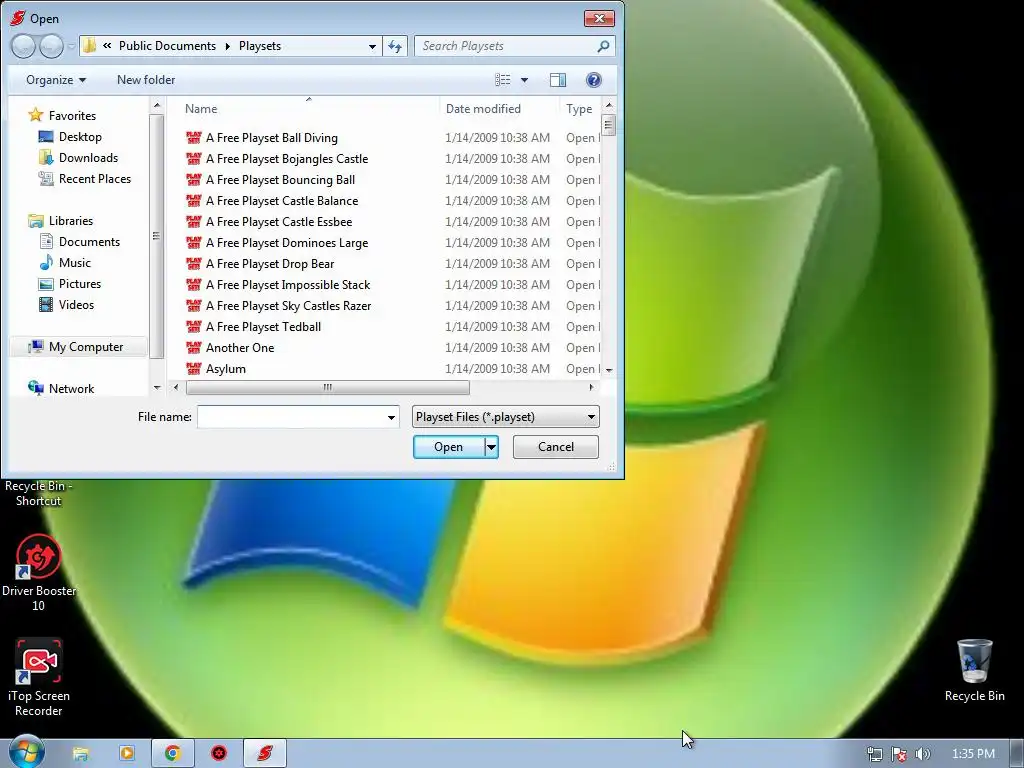
Task: Click the change view icon
Action: pos(503,80)
